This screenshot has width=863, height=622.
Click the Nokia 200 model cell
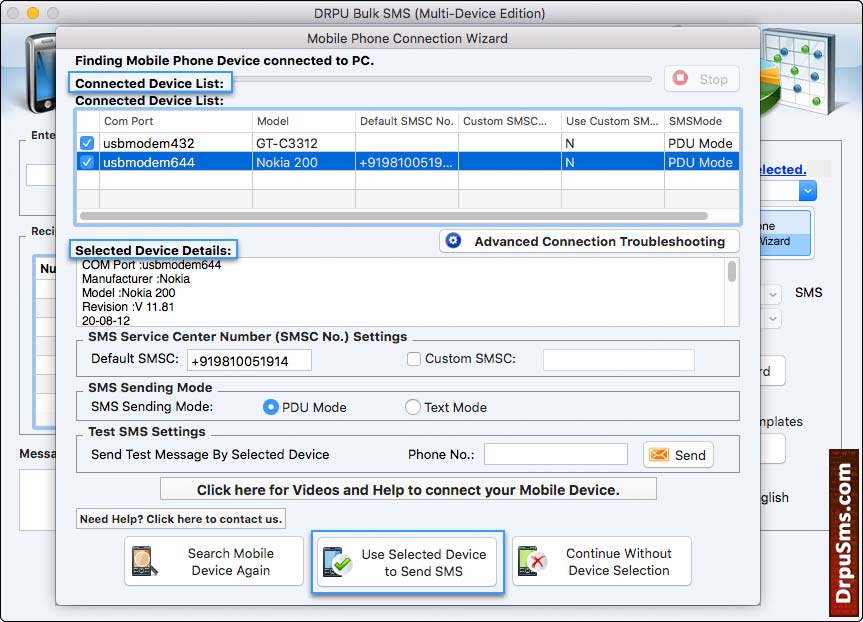[304, 162]
